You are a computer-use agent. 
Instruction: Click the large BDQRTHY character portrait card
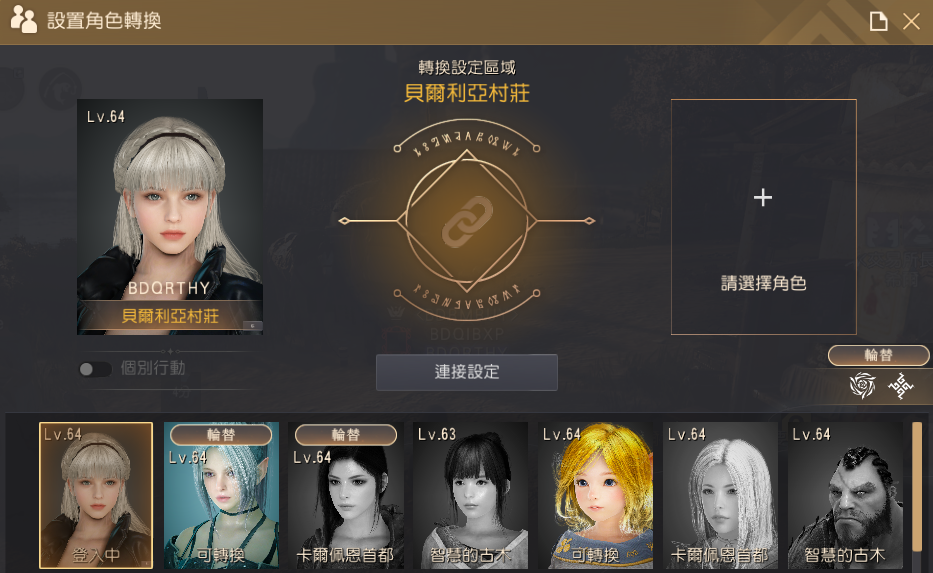[x=170, y=217]
